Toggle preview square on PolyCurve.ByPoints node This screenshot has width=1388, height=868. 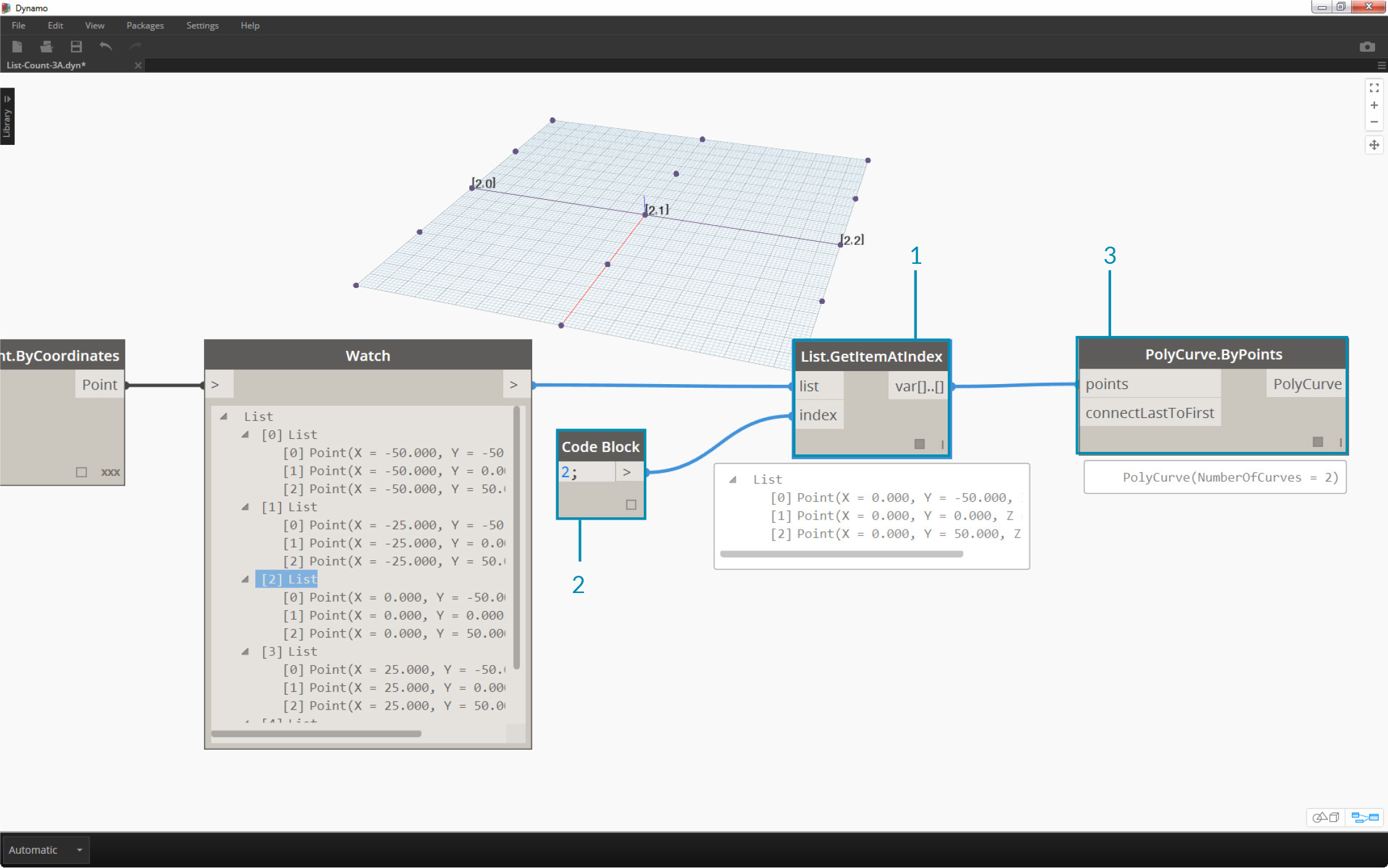coord(1318,442)
